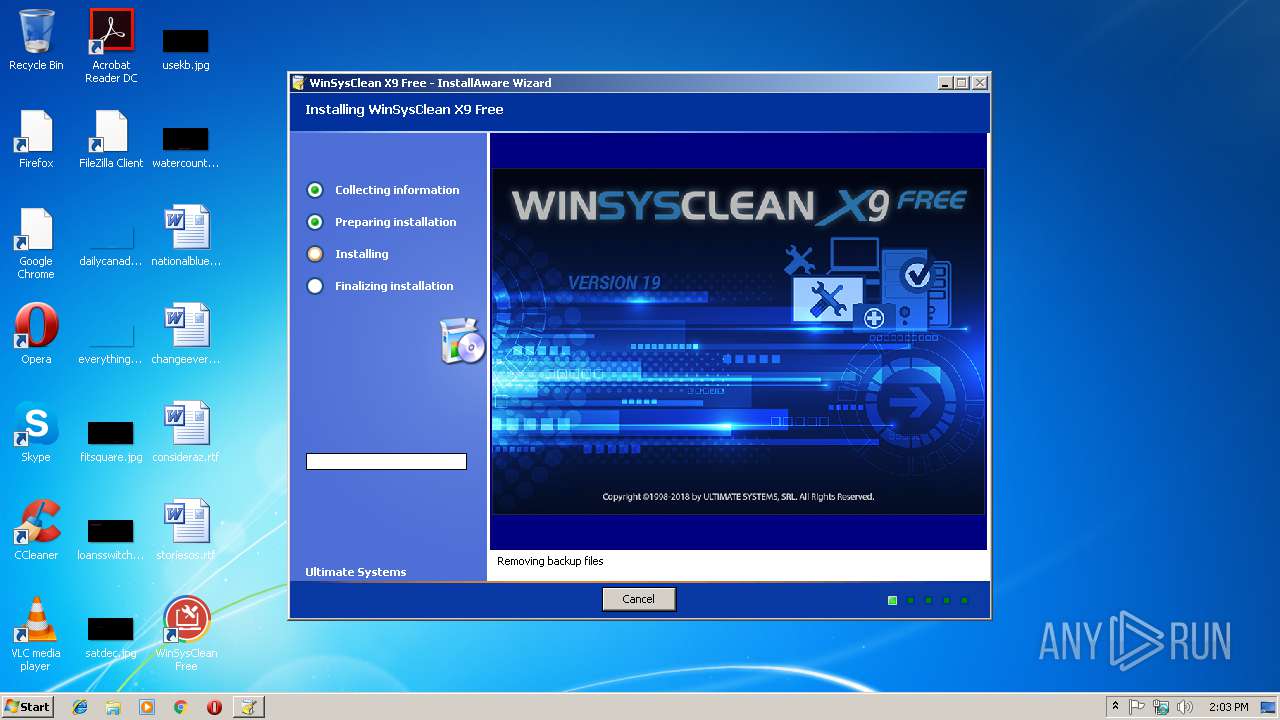Open the Action Center flag icon
Image resolution: width=1280 pixels, height=720 pixels.
(x=1137, y=707)
